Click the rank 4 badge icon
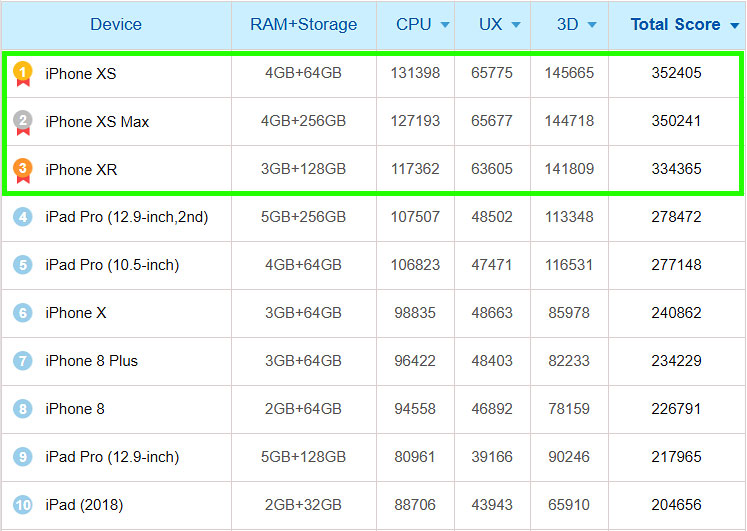Screen dimensions: 747x531 tap(22, 217)
